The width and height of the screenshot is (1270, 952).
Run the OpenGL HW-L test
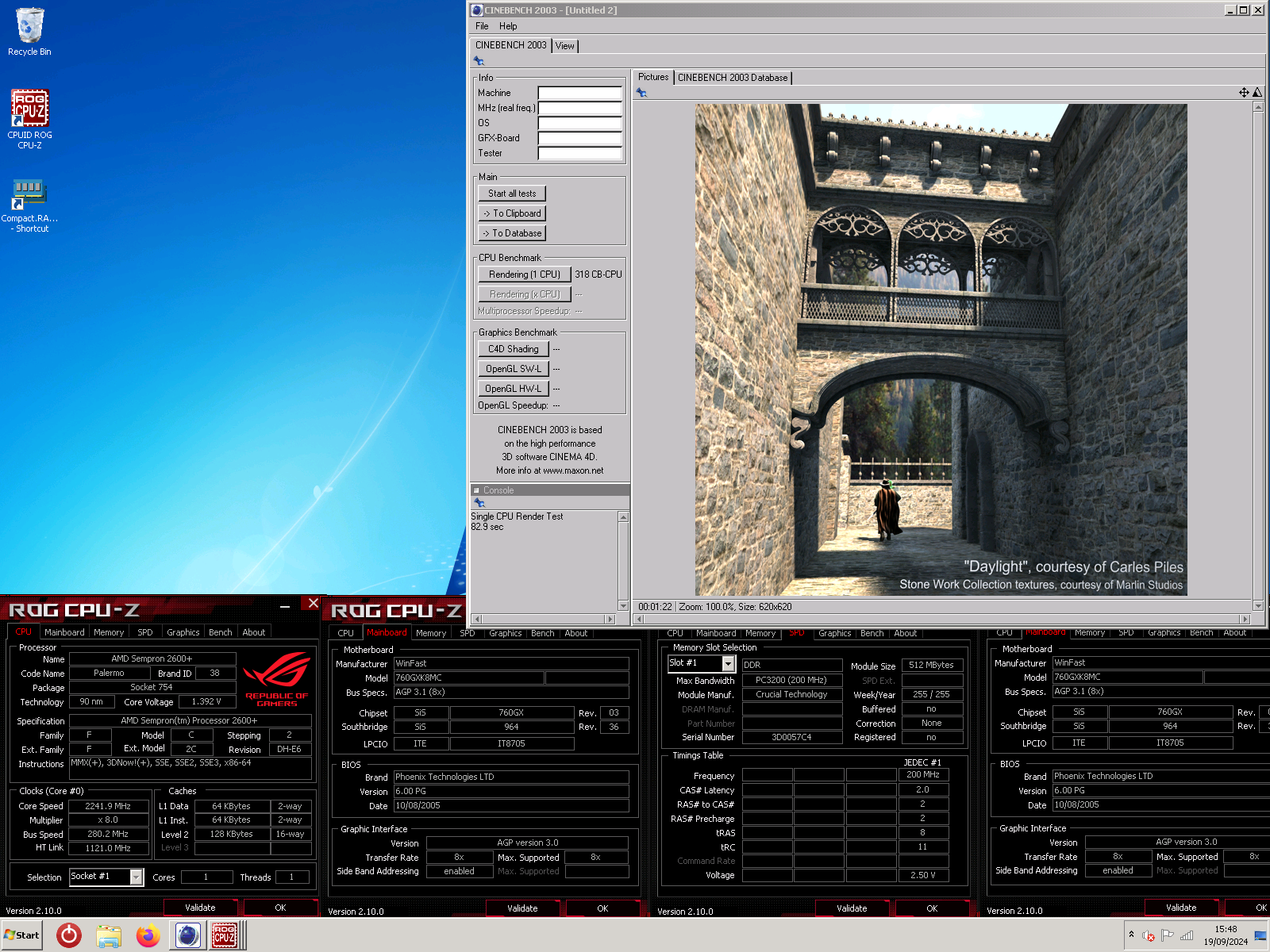coord(514,389)
